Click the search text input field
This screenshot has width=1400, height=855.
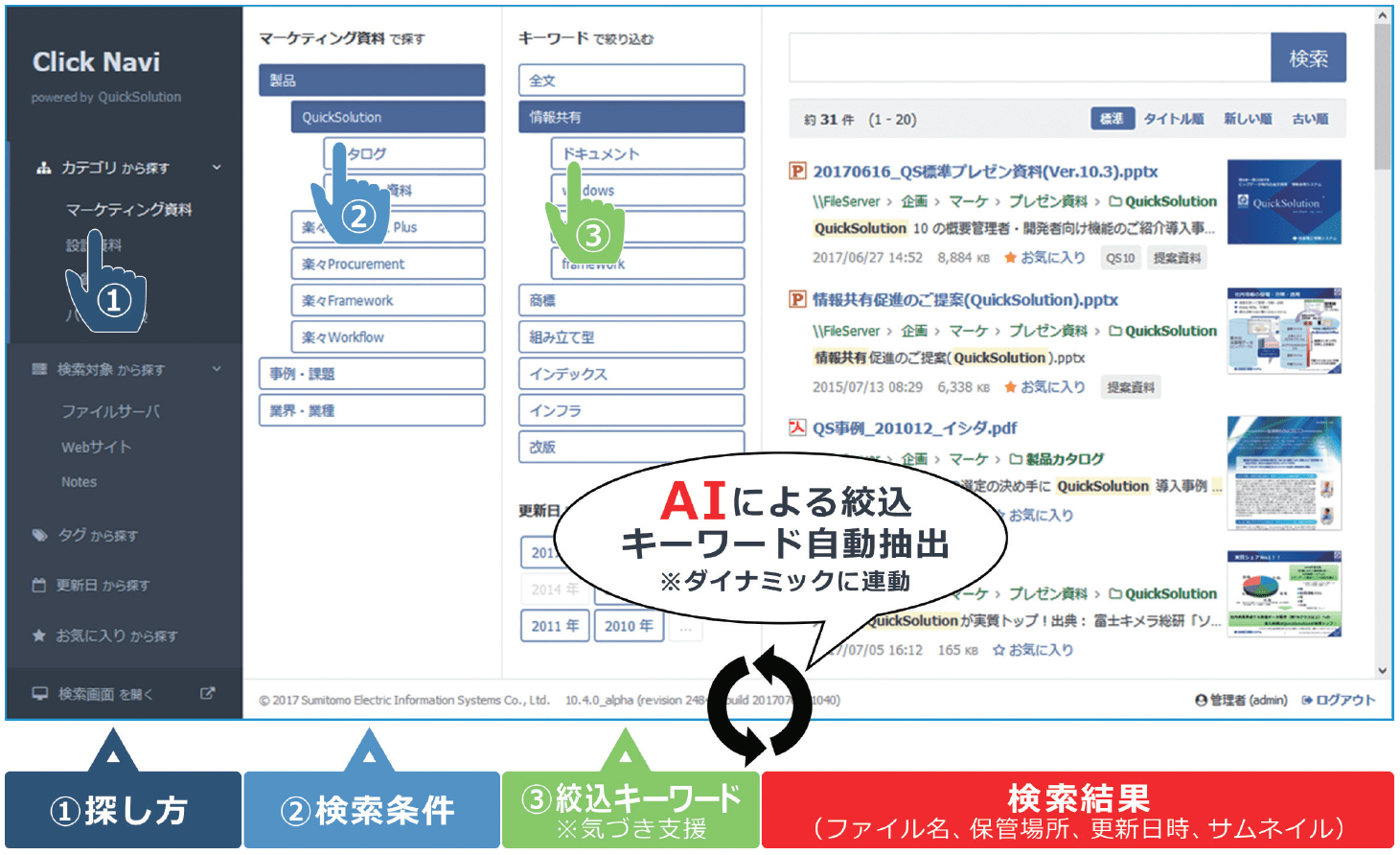1029,58
